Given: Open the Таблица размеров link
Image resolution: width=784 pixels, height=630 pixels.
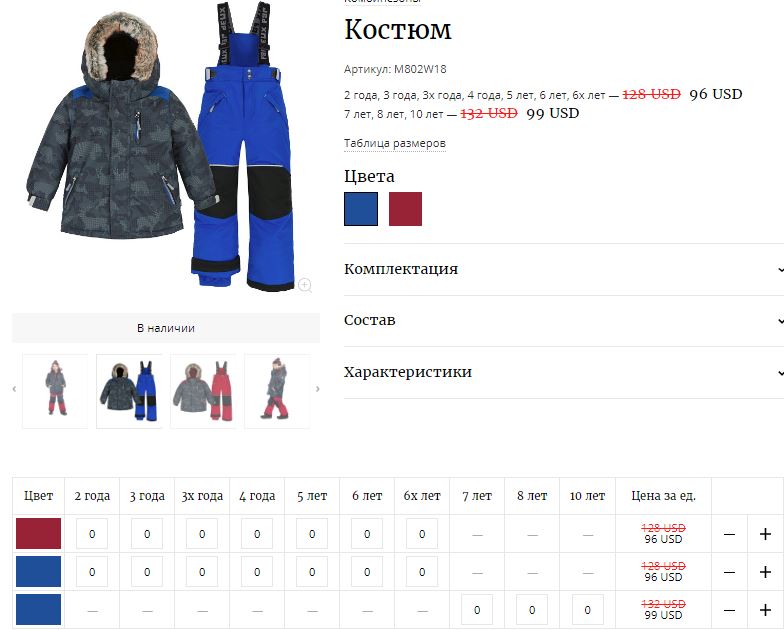Looking at the screenshot, I should (x=394, y=144).
